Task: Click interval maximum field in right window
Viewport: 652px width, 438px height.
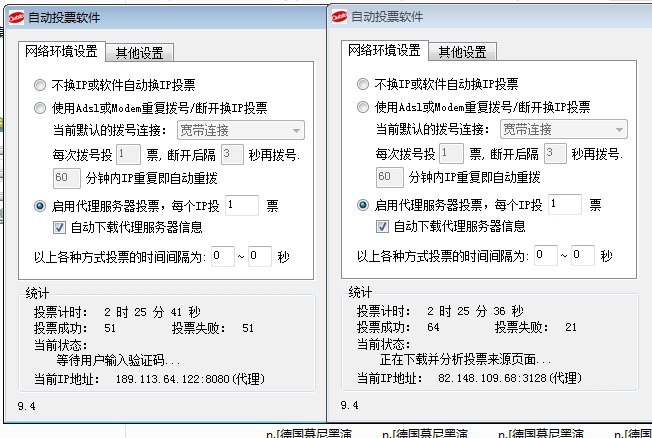Action: click(583, 255)
